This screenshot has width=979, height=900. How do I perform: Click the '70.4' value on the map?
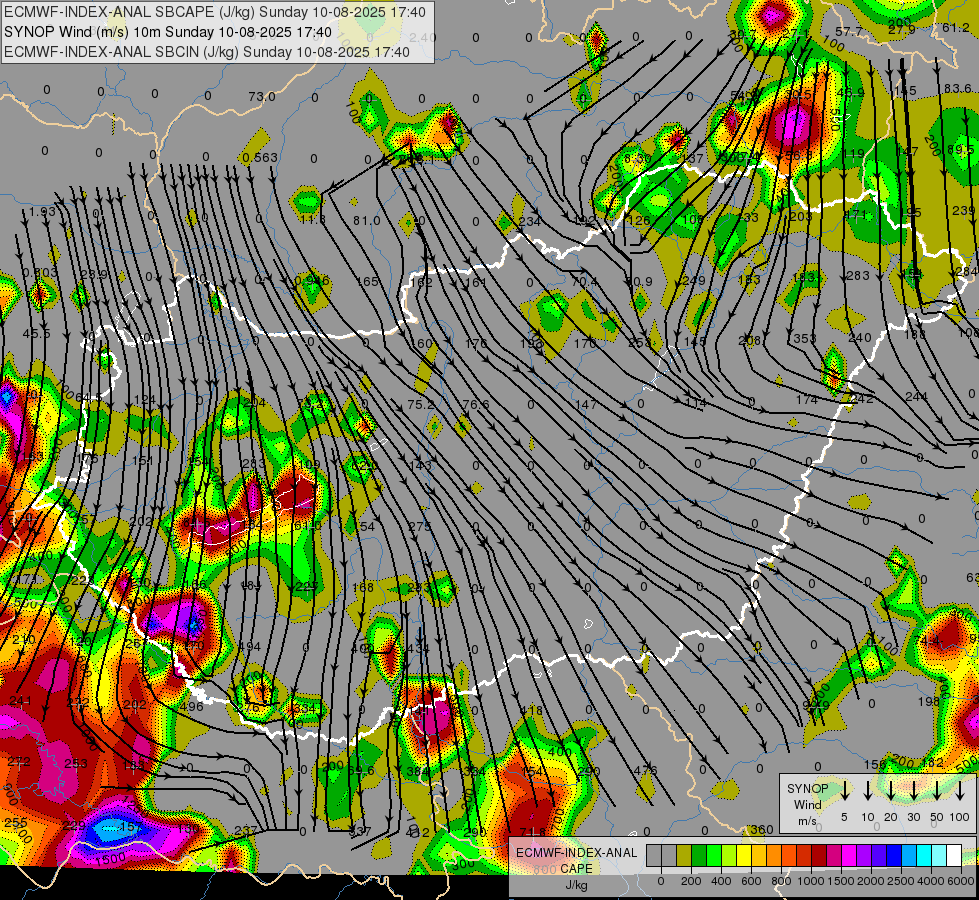pos(584,282)
